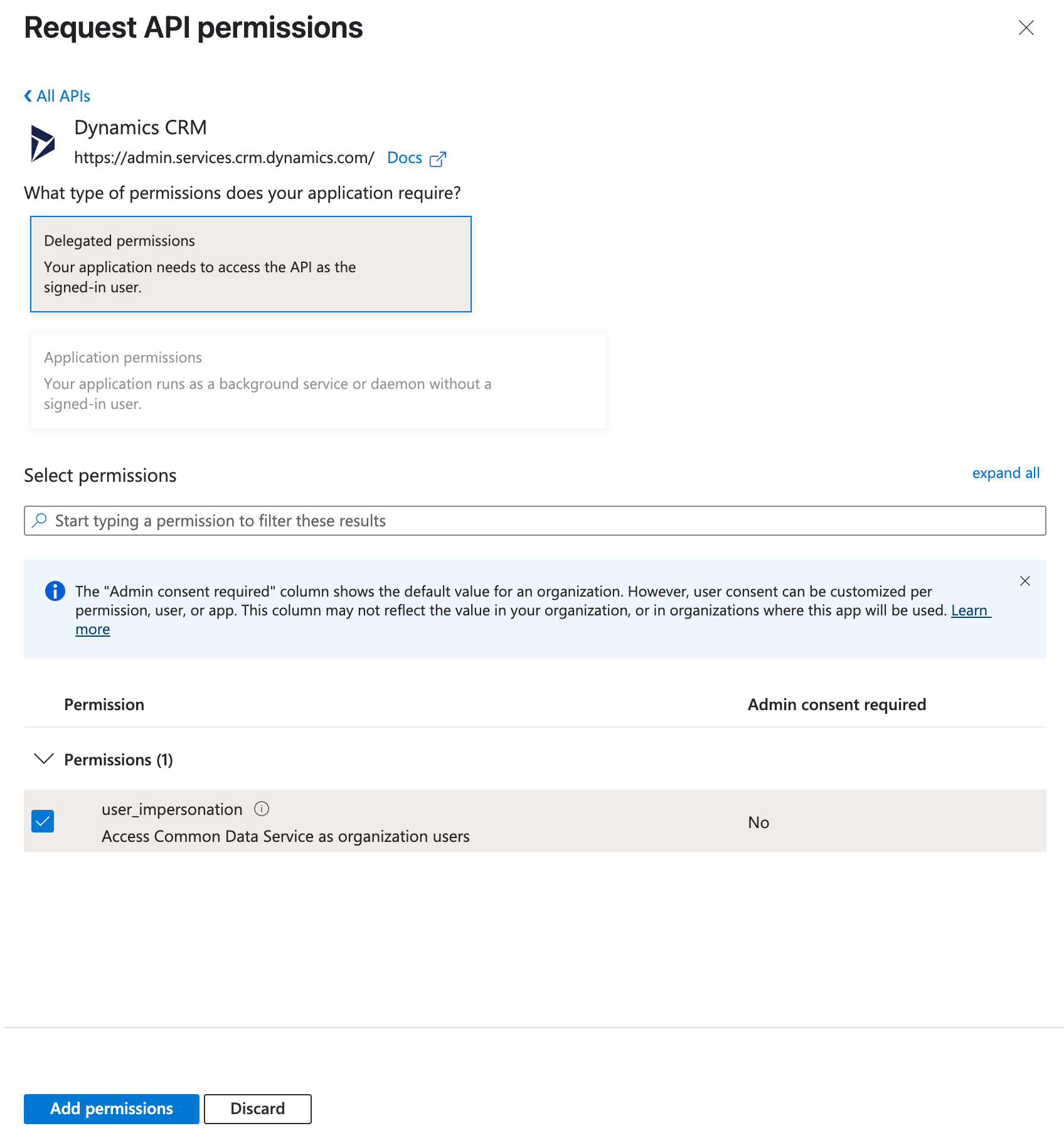
Task: Open the Permissions group disclosure chevron
Action: pos(43,759)
